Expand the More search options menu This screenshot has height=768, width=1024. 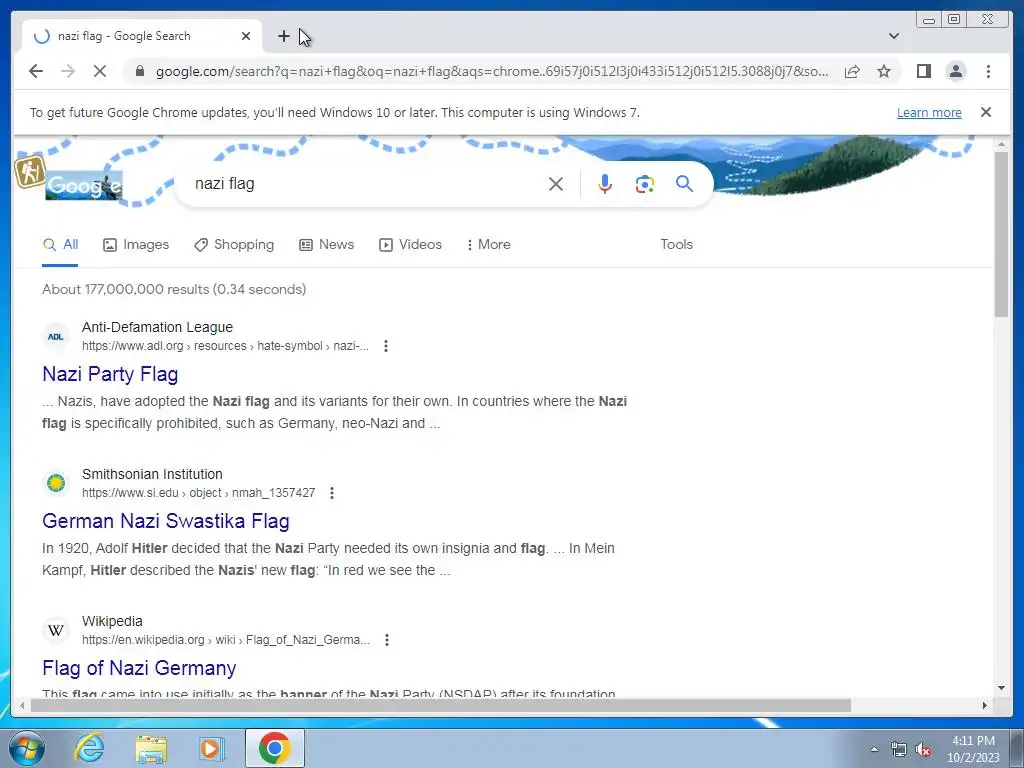488,245
